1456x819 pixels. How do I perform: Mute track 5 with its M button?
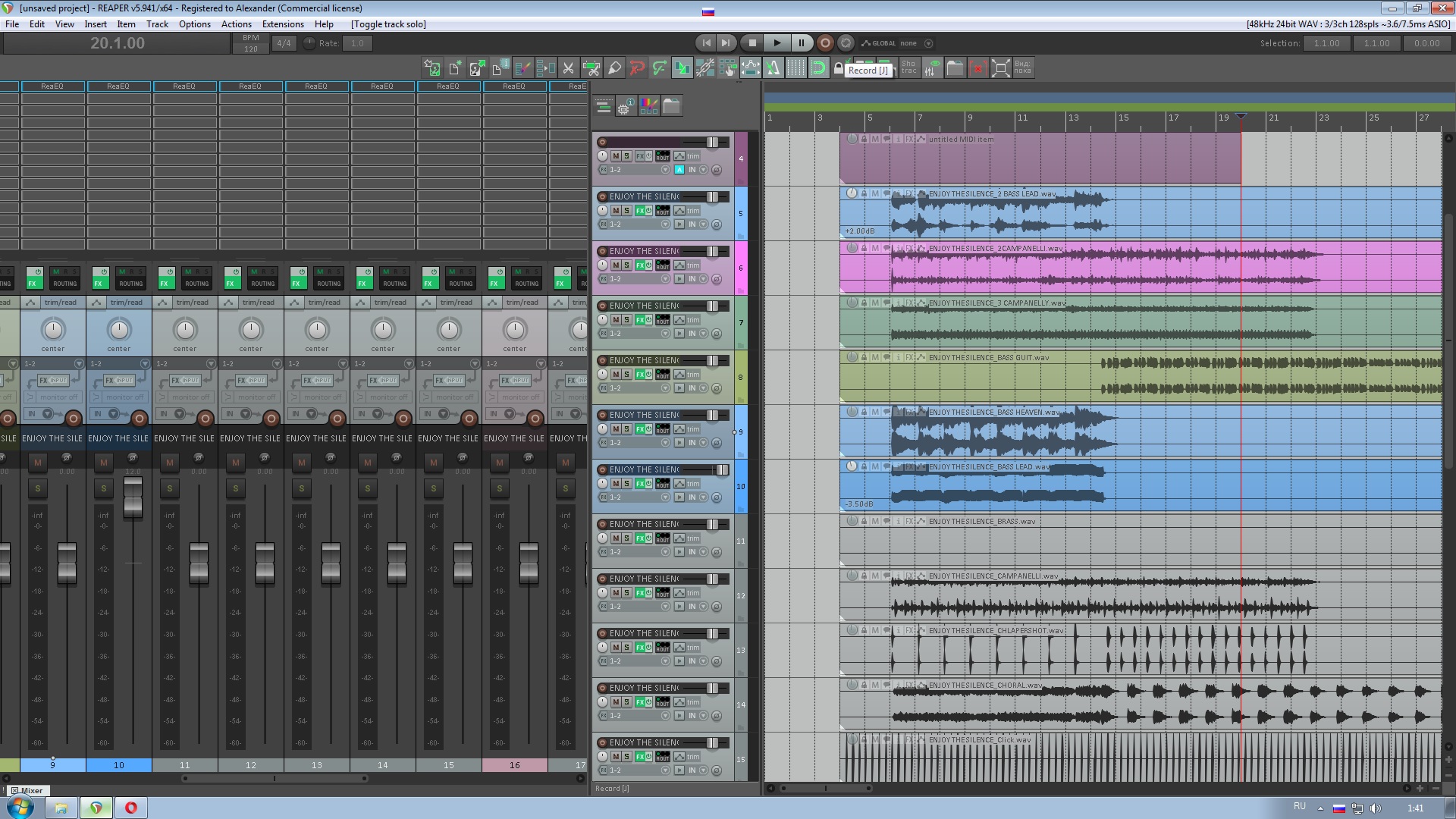point(616,211)
